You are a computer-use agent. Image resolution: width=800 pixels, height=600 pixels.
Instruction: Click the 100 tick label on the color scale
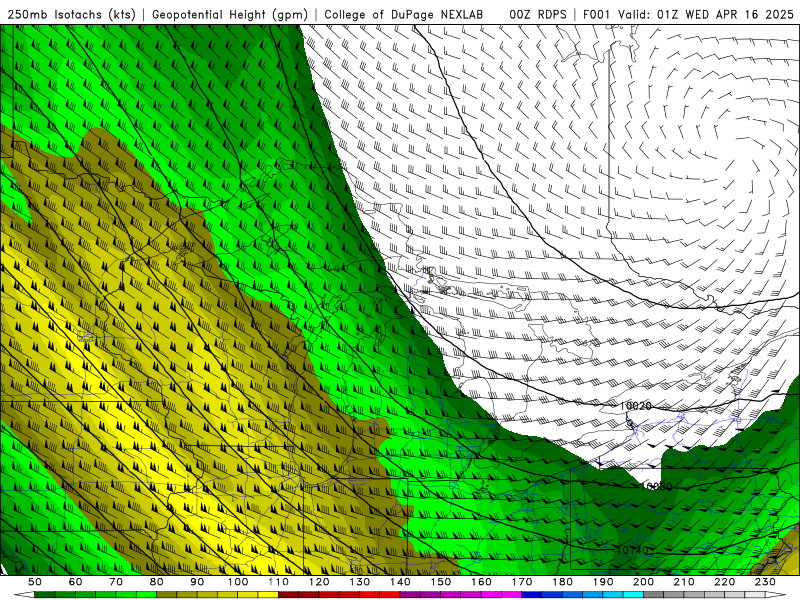coord(238,582)
